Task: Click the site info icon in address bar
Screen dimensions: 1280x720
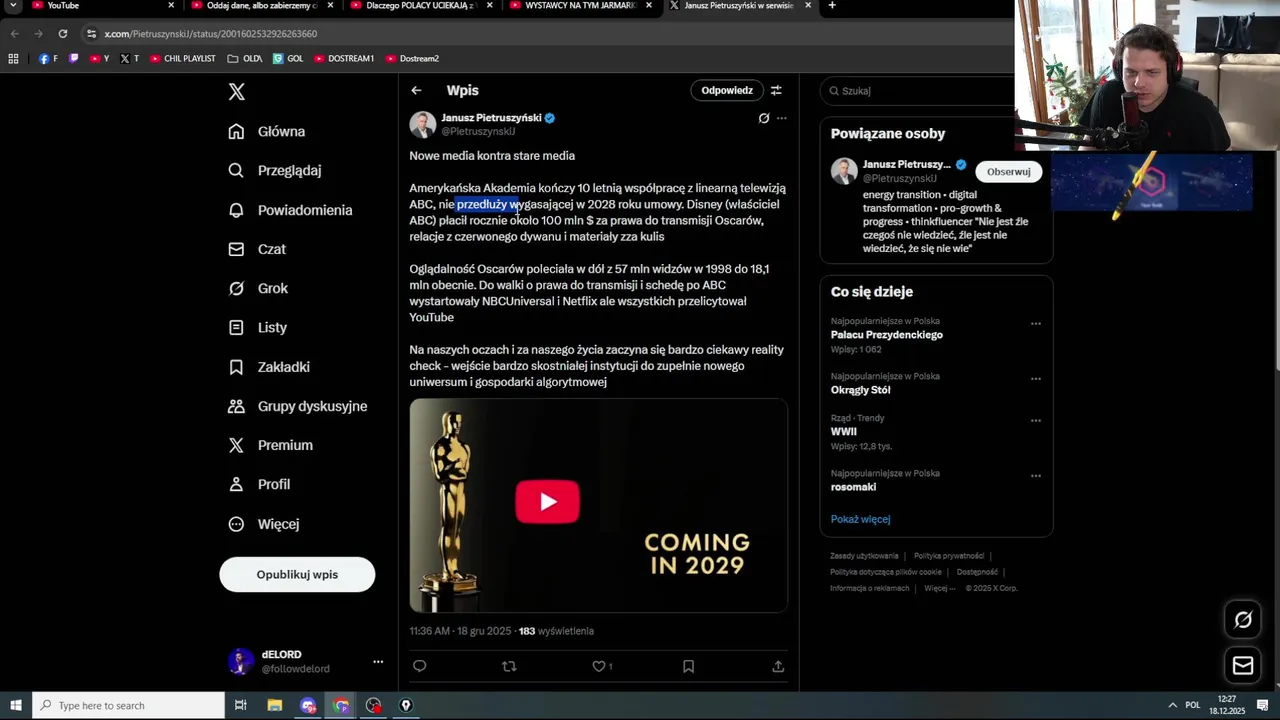Action: pos(91,34)
